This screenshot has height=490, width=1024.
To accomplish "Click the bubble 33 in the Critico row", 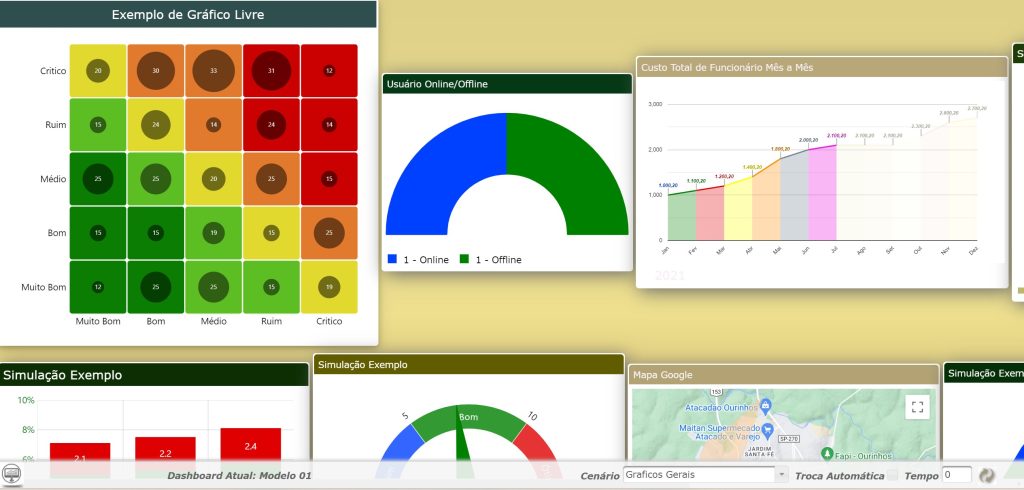I will click(214, 71).
